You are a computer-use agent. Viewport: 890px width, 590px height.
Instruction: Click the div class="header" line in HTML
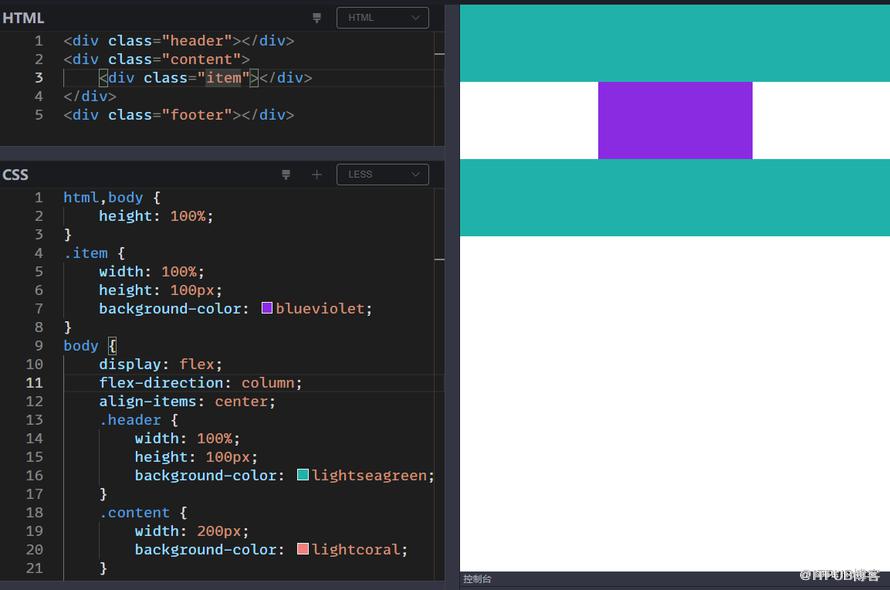(x=179, y=41)
